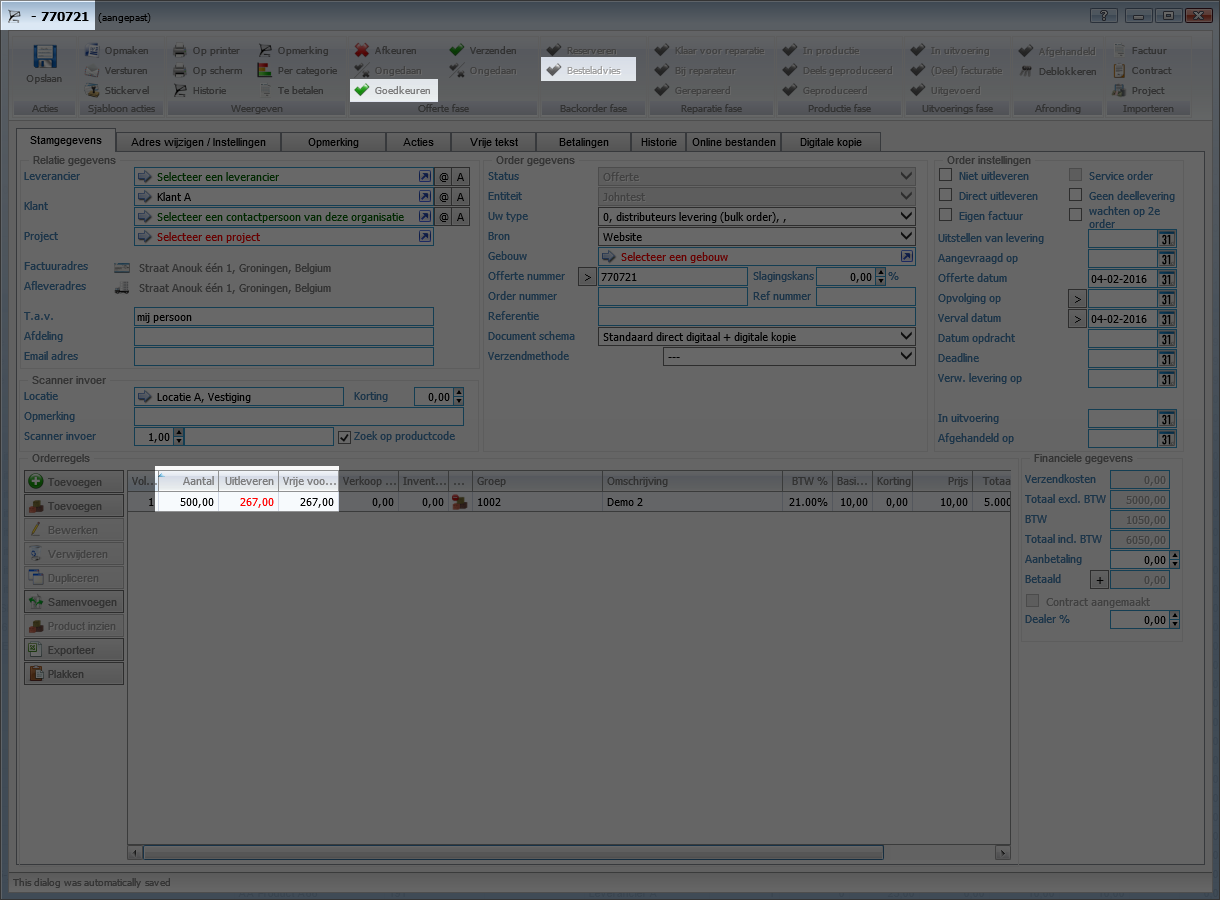Viewport: 1220px width, 900px height.
Task: Open the Document schema dropdown
Action: click(906, 337)
